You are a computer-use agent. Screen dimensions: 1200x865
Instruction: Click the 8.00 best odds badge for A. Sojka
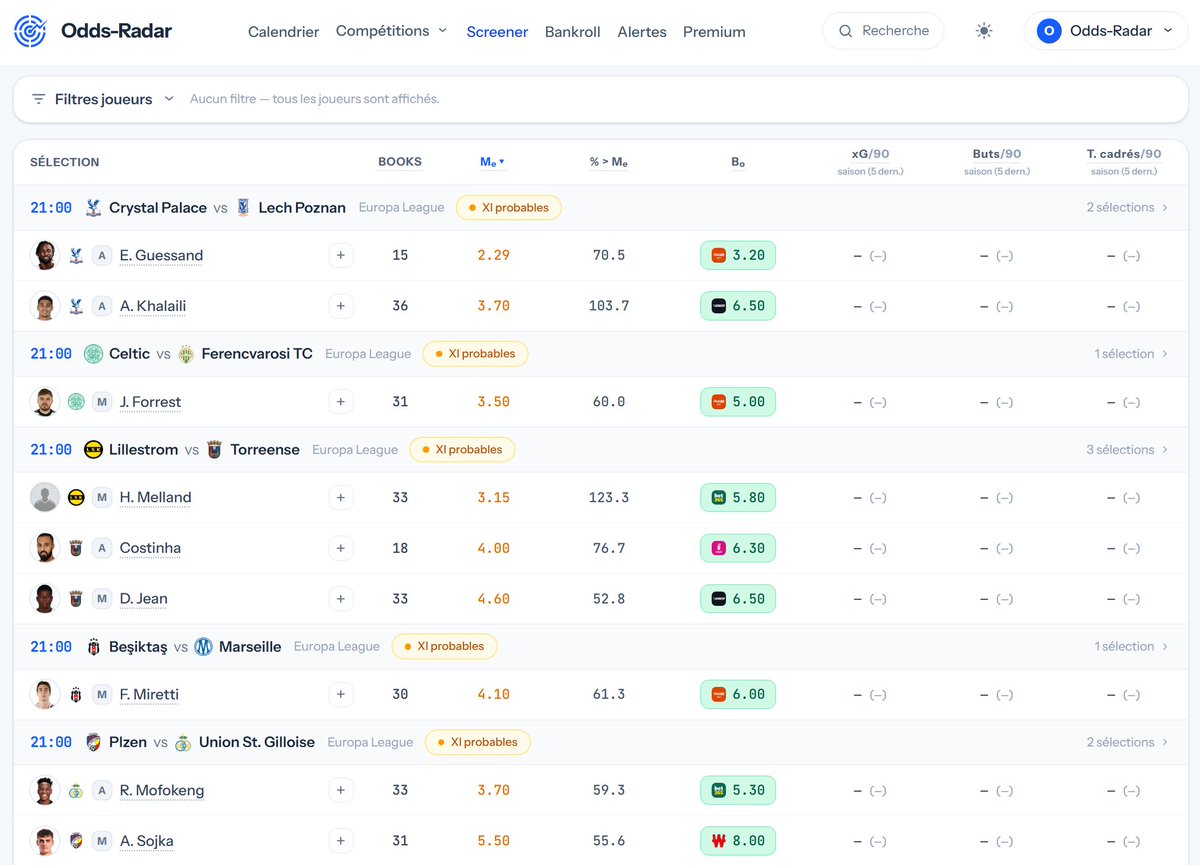[738, 841]
